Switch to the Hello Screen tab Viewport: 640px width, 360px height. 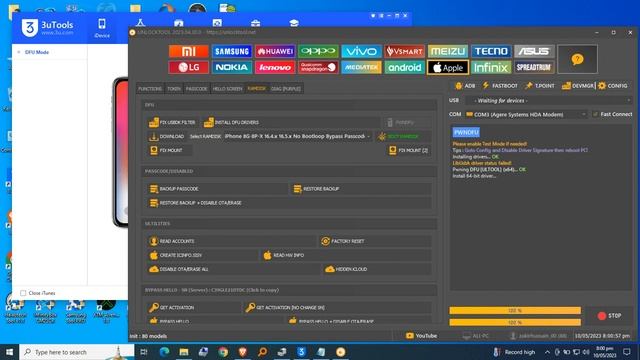coord(227,89)
